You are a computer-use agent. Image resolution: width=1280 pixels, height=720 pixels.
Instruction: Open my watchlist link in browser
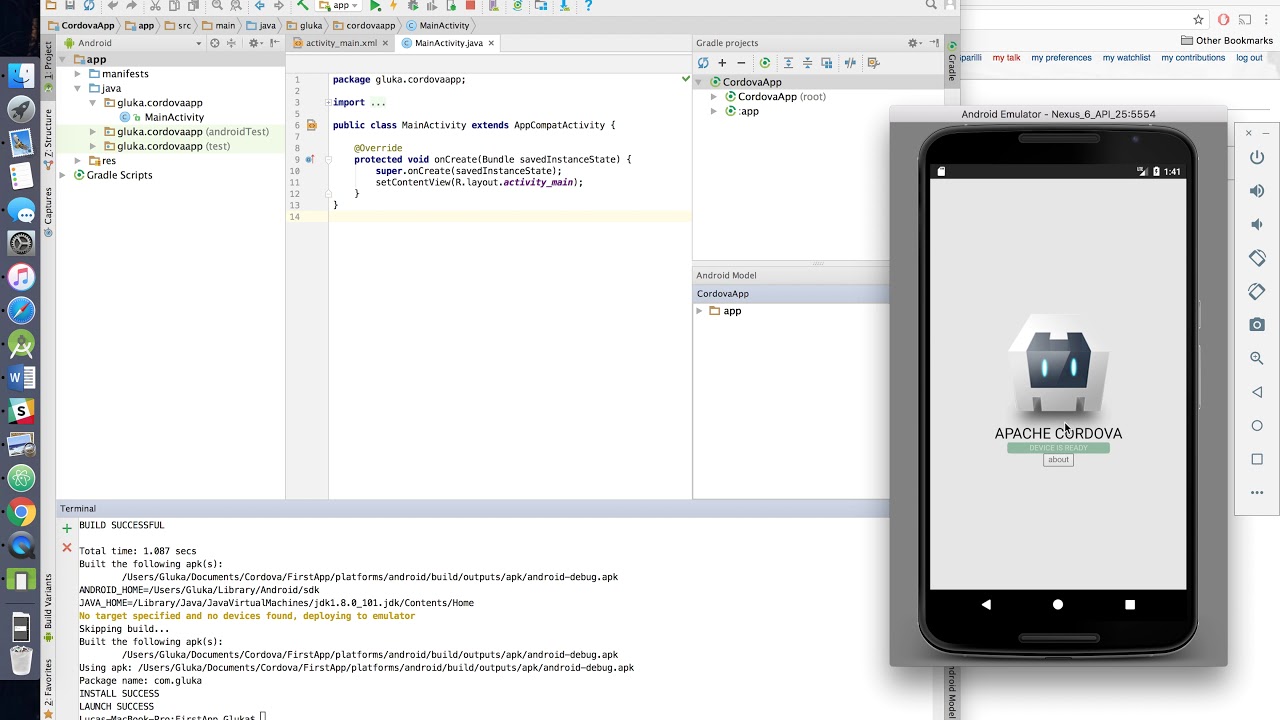(x=1126, y=58)
